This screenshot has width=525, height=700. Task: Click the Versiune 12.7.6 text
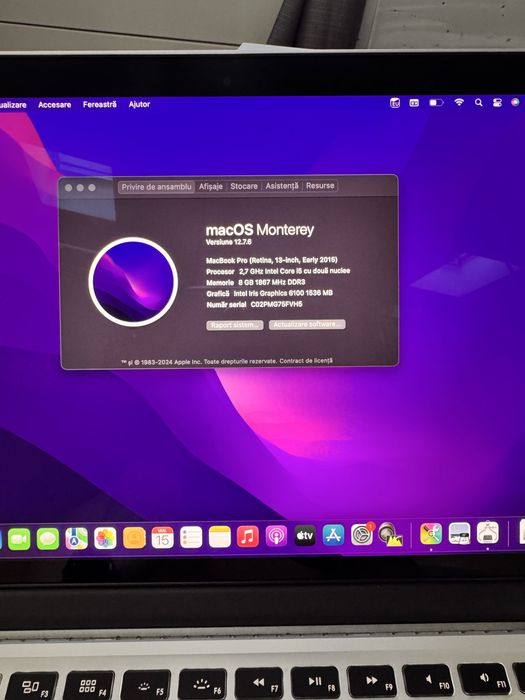pyautogui.click(x=229, y=242)
